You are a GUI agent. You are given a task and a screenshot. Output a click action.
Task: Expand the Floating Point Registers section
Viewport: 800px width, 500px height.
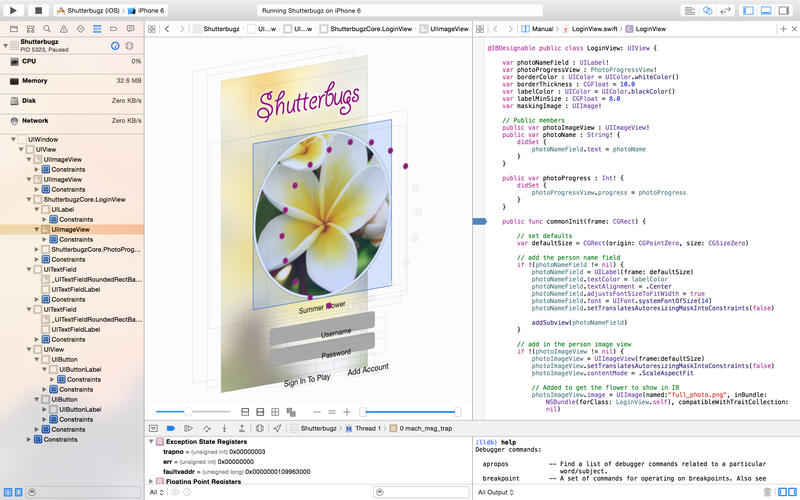151,481
